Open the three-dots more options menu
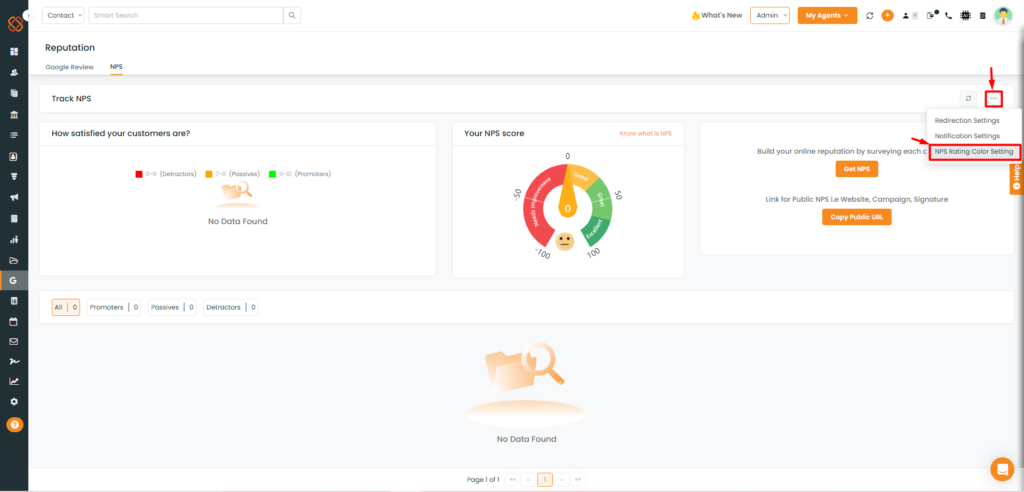Image resolution: width=1024 pixels, height=492 pixels. click(x=993, y=99)
